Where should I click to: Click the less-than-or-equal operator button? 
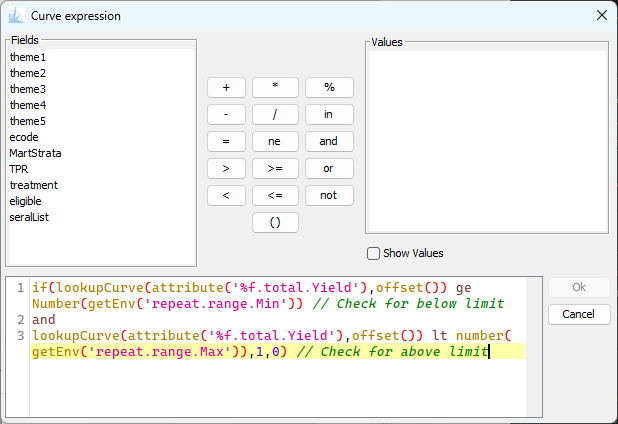pos(275,195)
